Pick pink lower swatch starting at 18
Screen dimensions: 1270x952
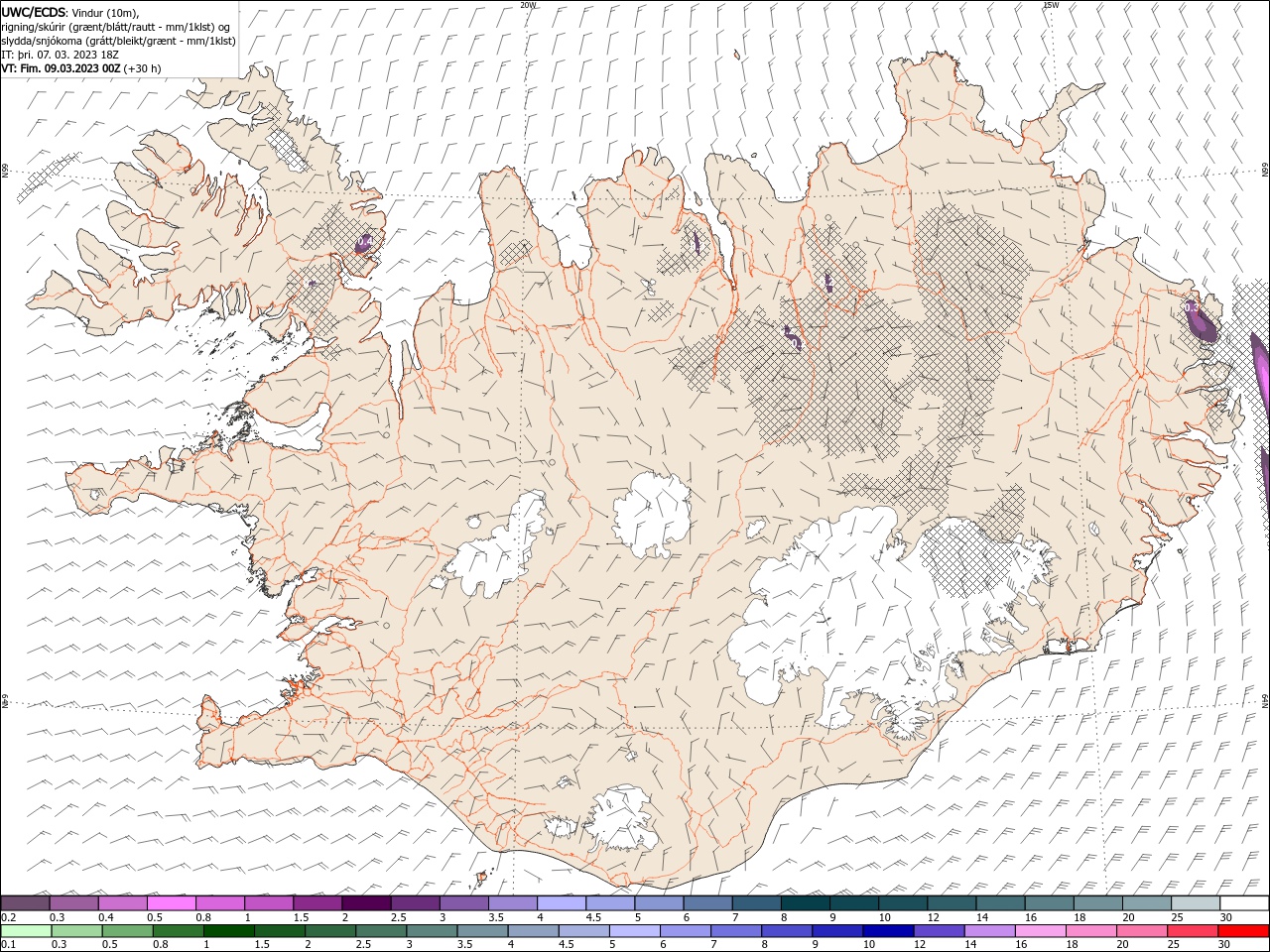(x=1090, y=931)
